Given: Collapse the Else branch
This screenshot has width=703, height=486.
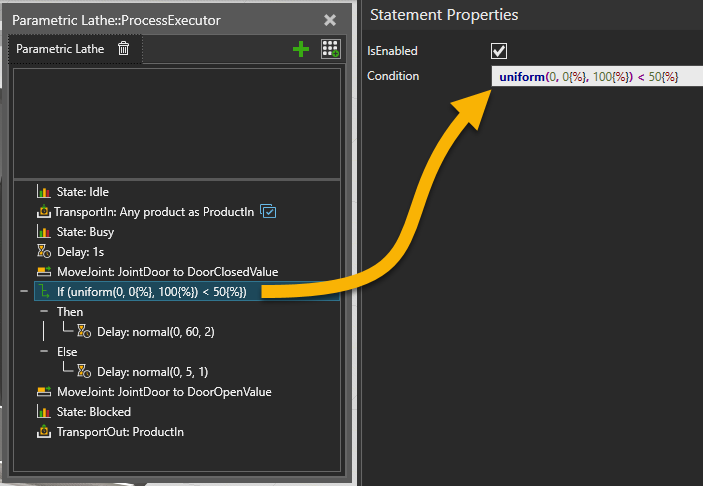Looking at the screenshot, I should click(44, 352).
